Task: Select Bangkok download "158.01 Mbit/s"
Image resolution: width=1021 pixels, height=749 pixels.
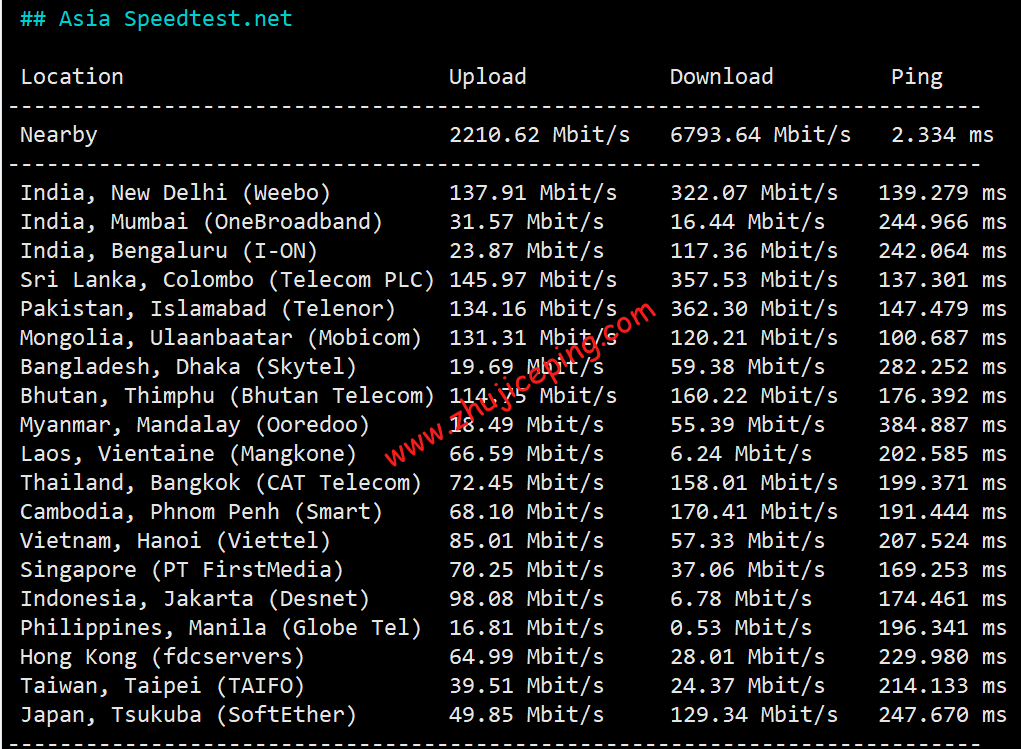Action: click(754, 483)
